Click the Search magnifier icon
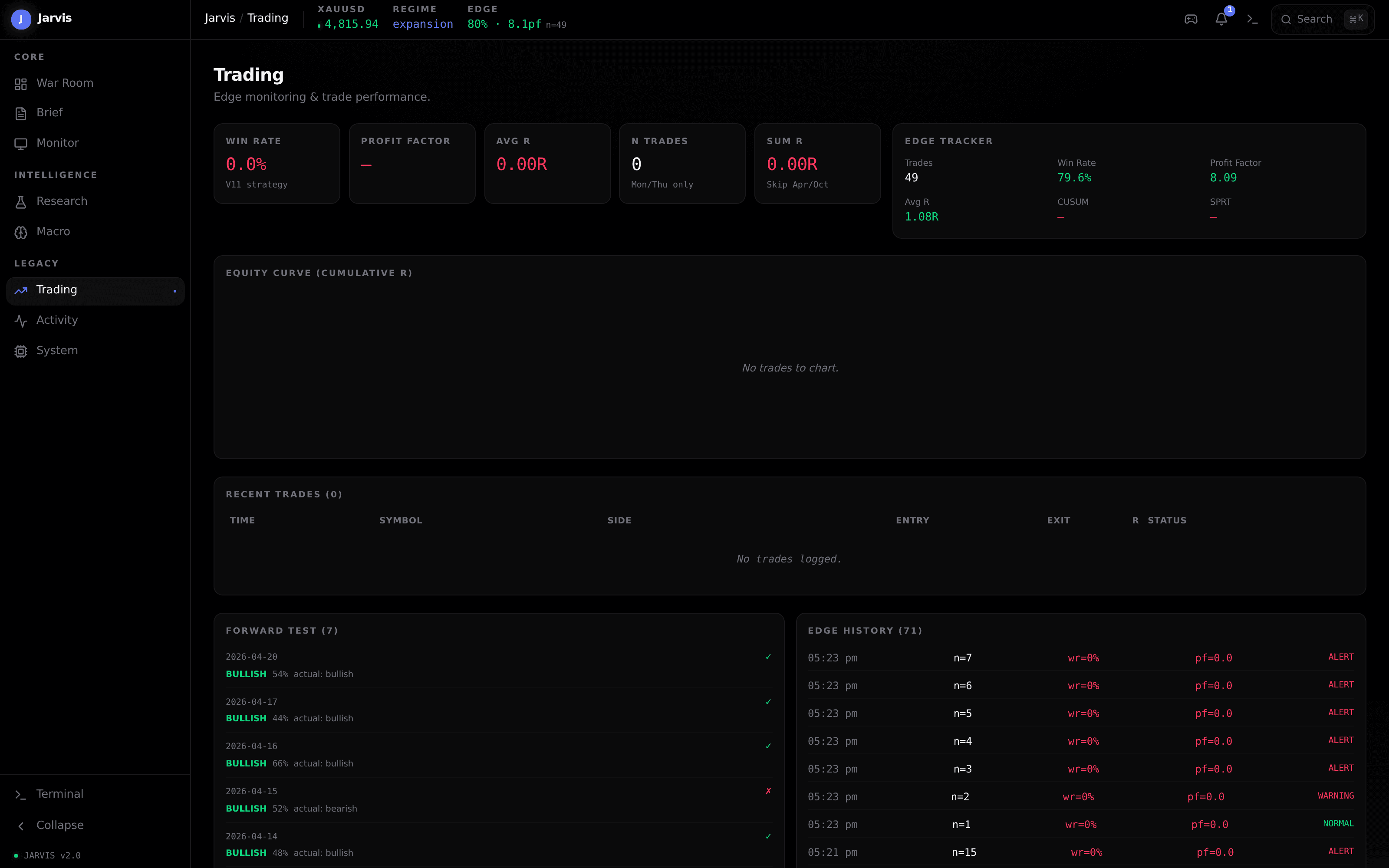The image size is (1389, 868). coord(1286,20)
